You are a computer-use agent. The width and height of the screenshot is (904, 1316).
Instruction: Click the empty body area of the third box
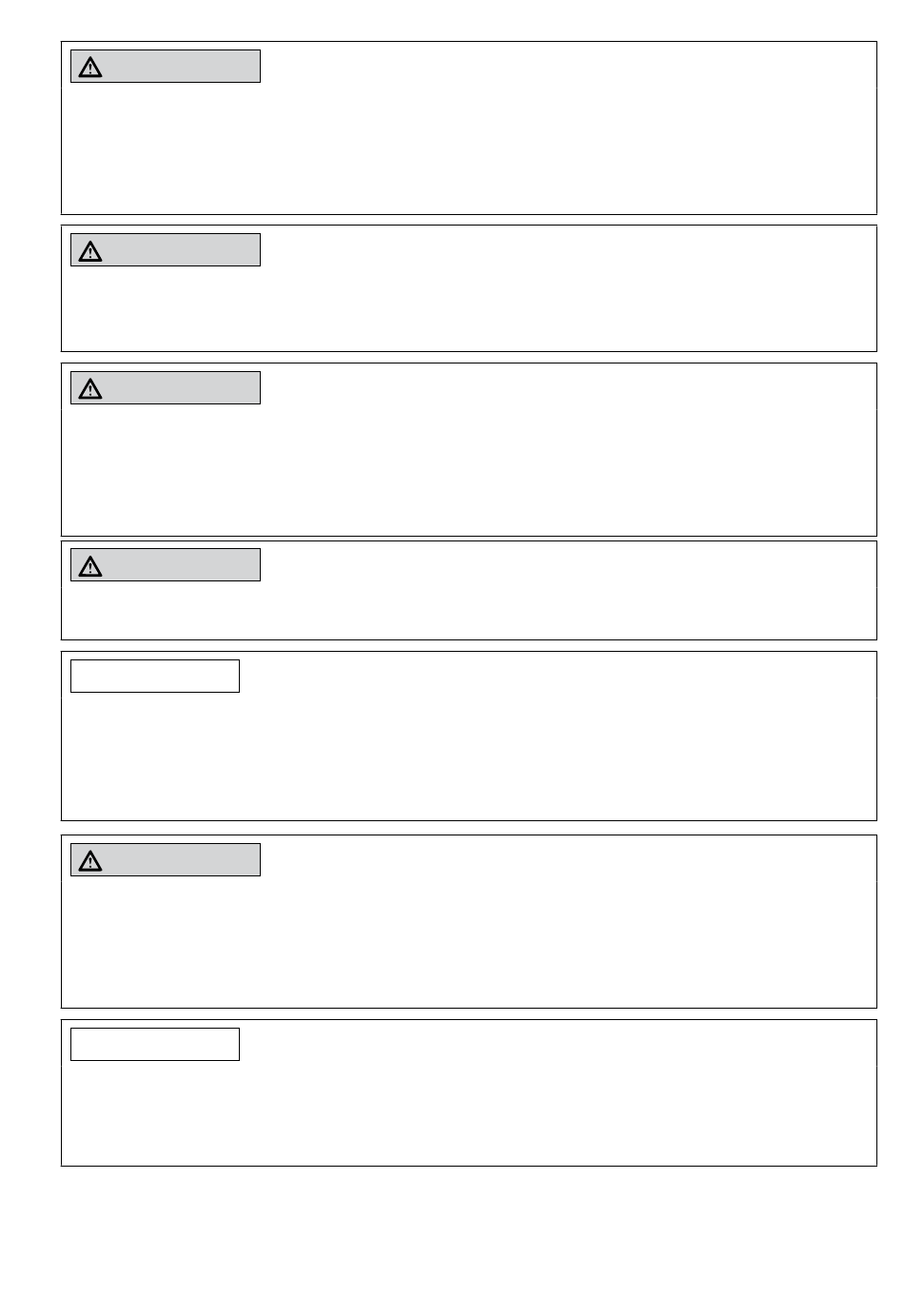coord(469,468)
